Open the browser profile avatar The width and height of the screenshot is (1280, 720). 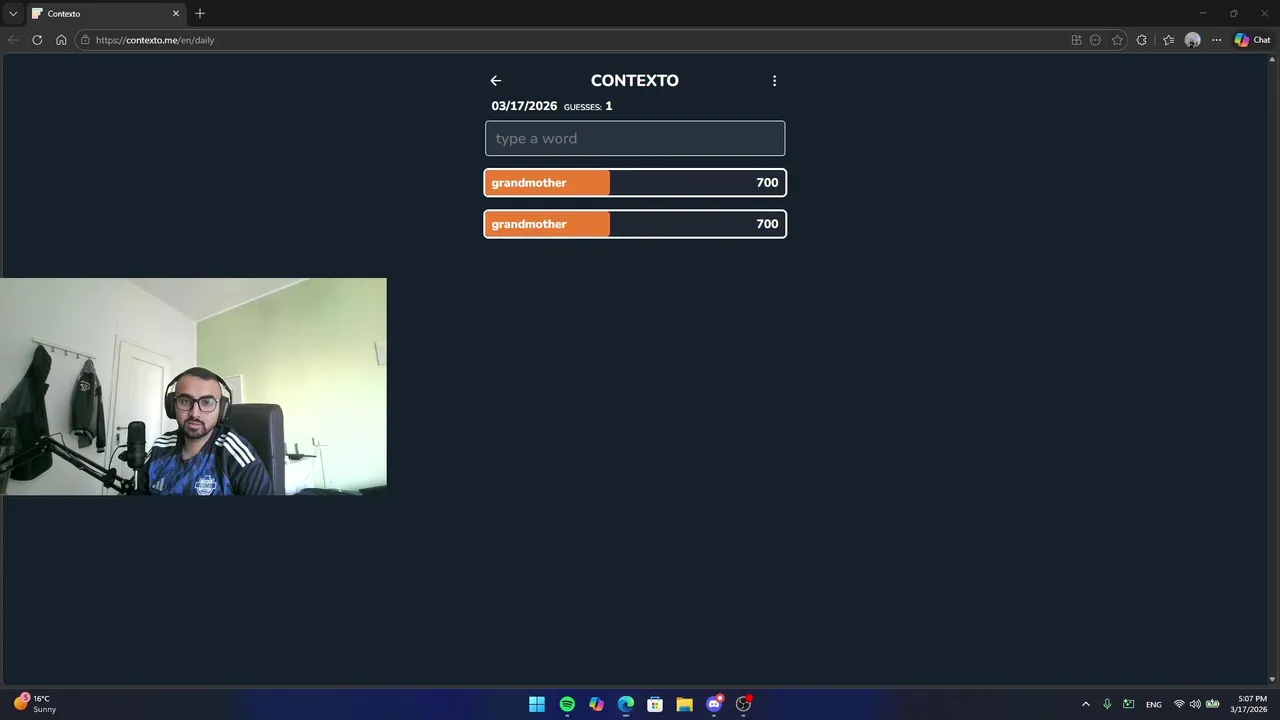pos(1192,40)
